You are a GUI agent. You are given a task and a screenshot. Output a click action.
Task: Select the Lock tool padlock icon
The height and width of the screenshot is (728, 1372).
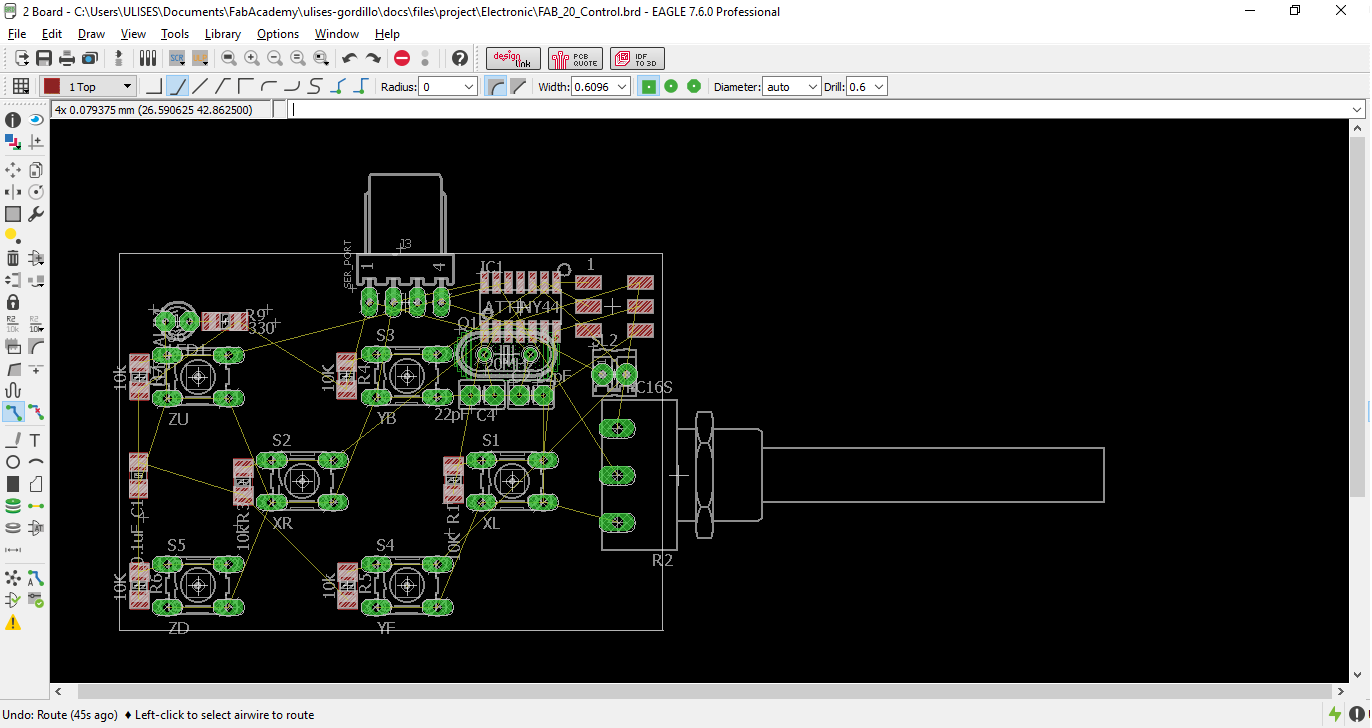(x=13, y=301)
